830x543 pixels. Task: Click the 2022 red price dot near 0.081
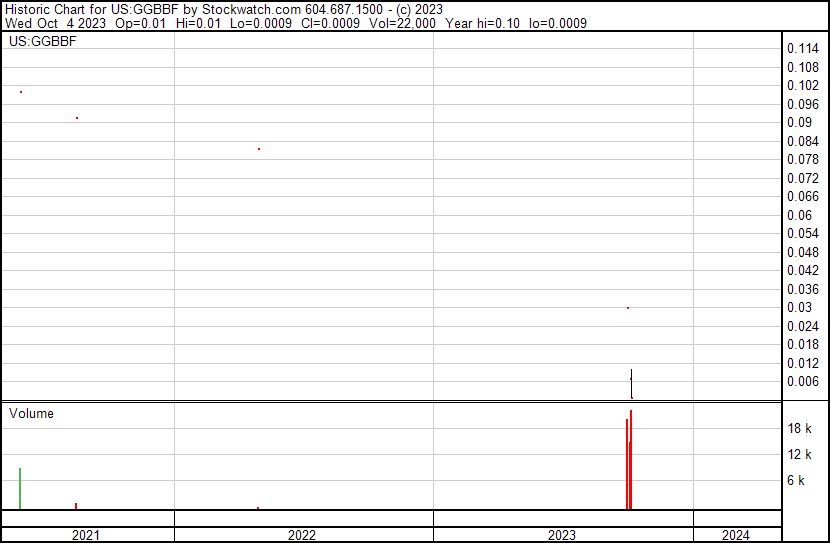point(259,149)
